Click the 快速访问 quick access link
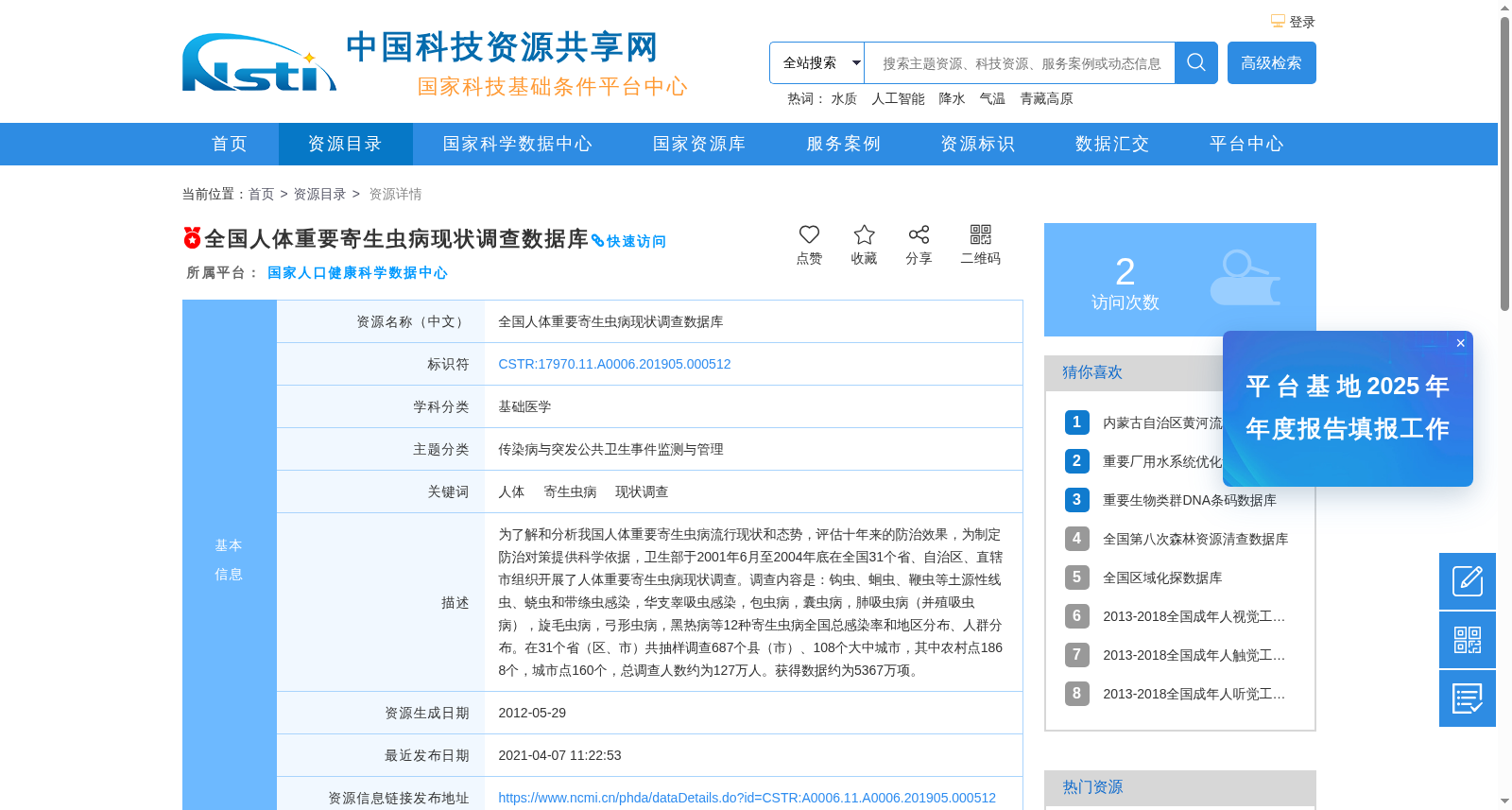 coord(629,241)
